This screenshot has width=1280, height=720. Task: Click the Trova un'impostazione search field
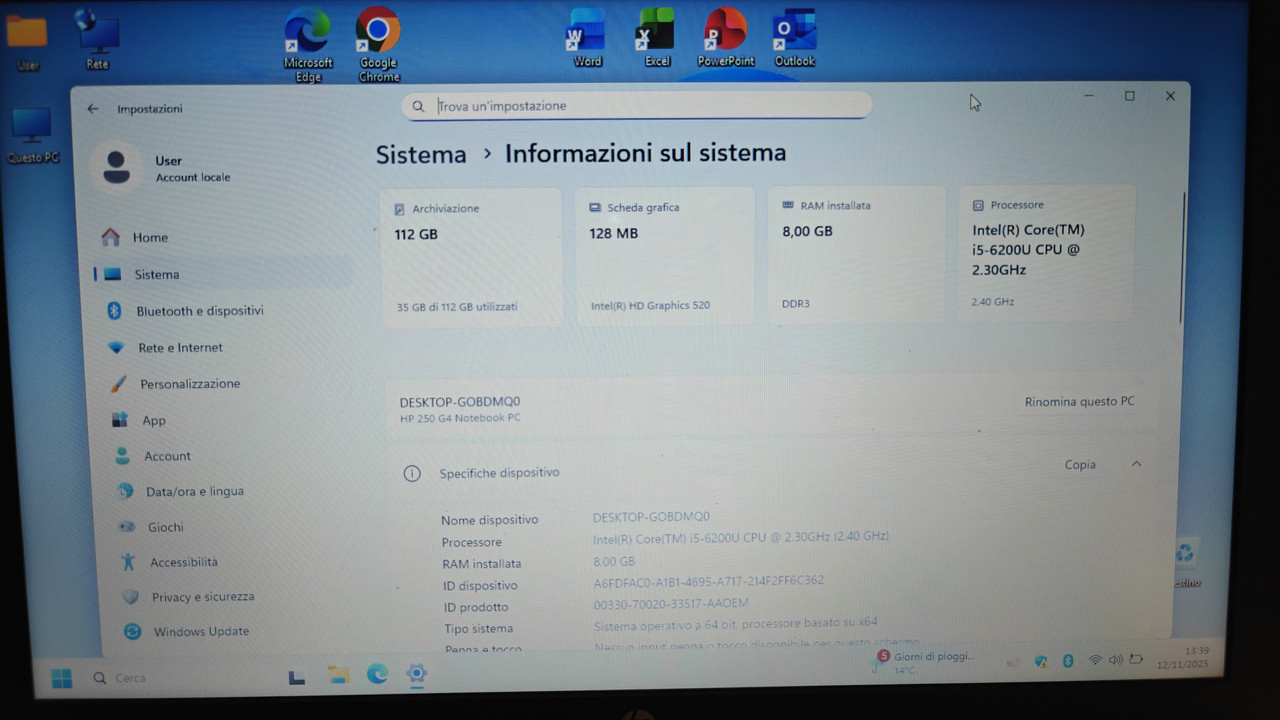coord(636,105)
